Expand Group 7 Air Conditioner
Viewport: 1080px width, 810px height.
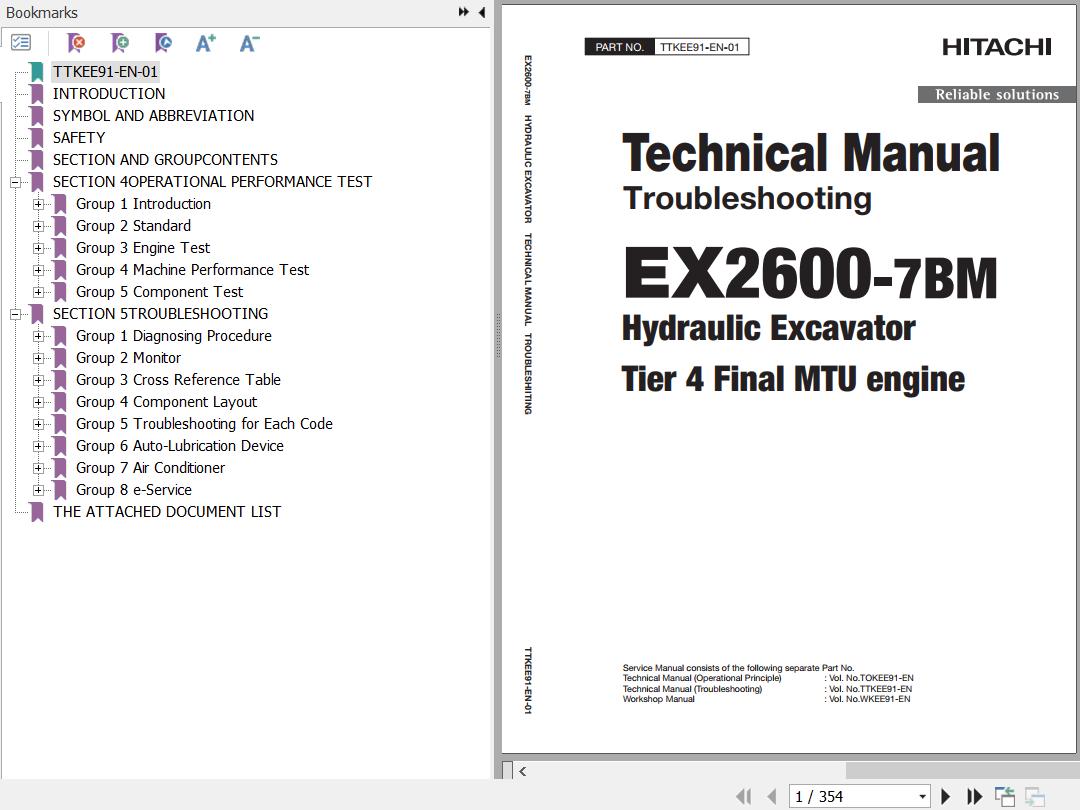pos(38,469)
